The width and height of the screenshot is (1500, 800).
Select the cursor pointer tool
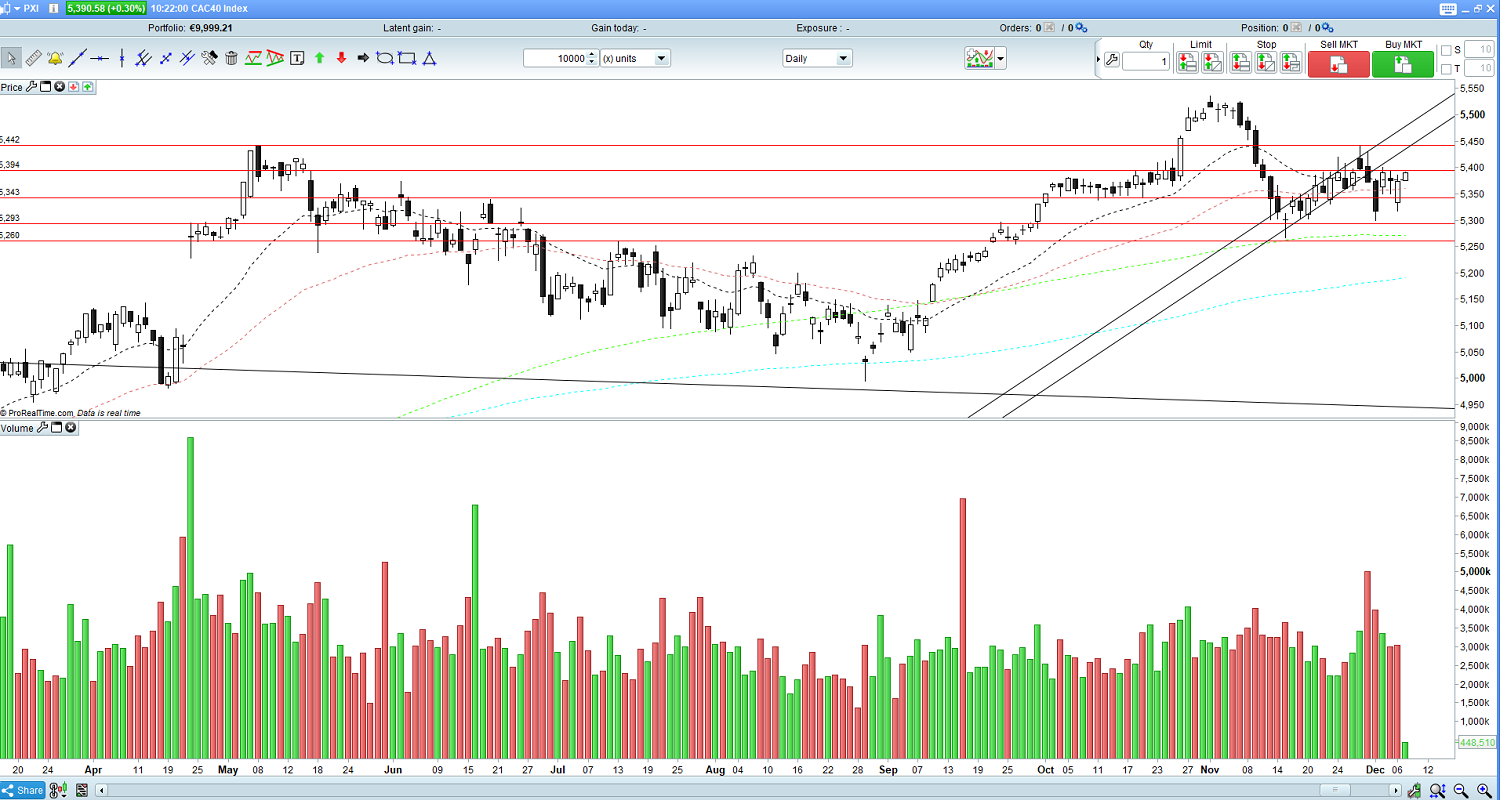click(x=11, y=58)
